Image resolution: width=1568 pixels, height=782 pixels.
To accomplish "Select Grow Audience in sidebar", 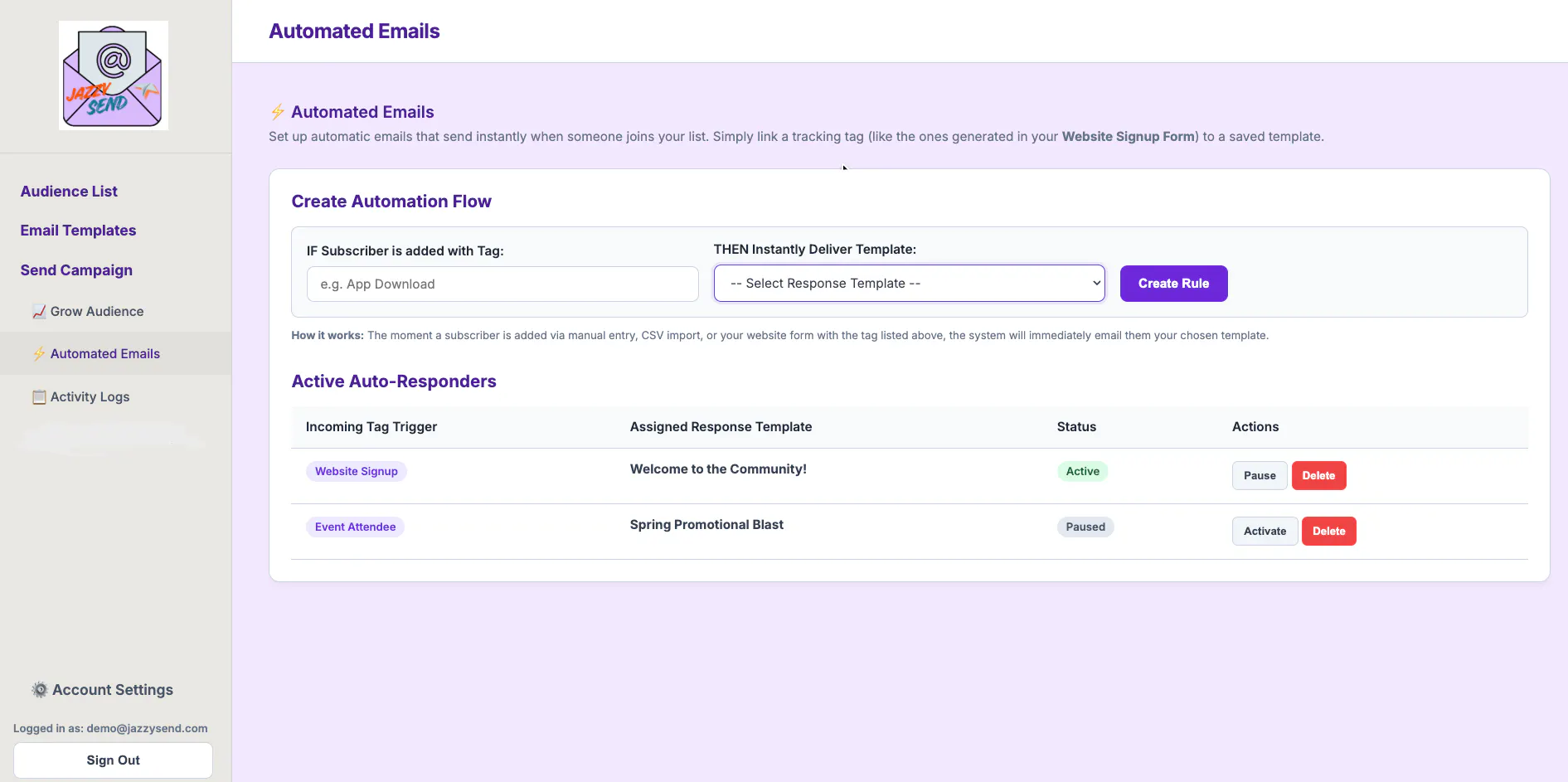I will (x=97, y=312).
